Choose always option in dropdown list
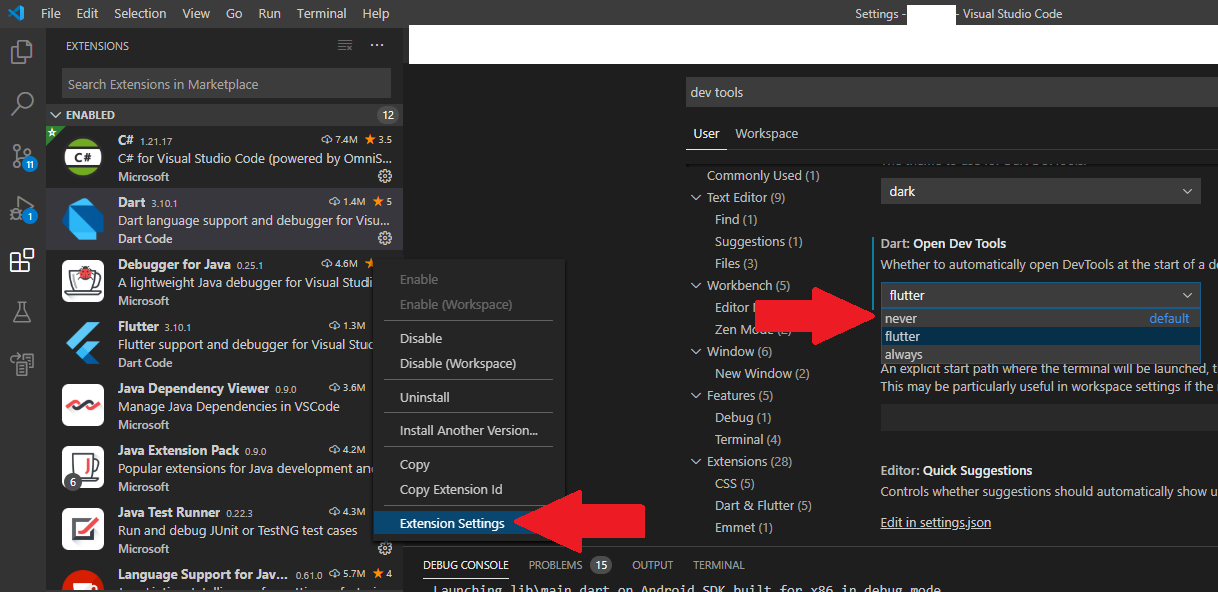The image size is (1218, 592). coord(1040,354)
